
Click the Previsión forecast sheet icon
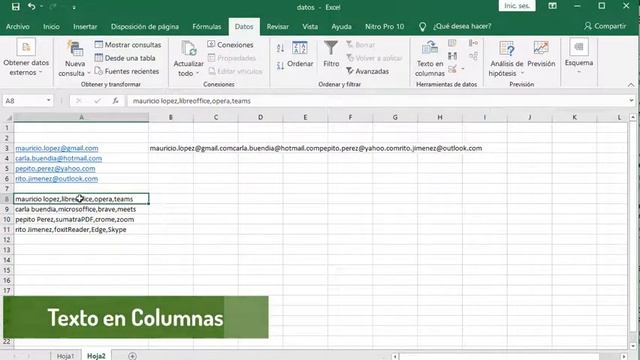pos(541,54)
